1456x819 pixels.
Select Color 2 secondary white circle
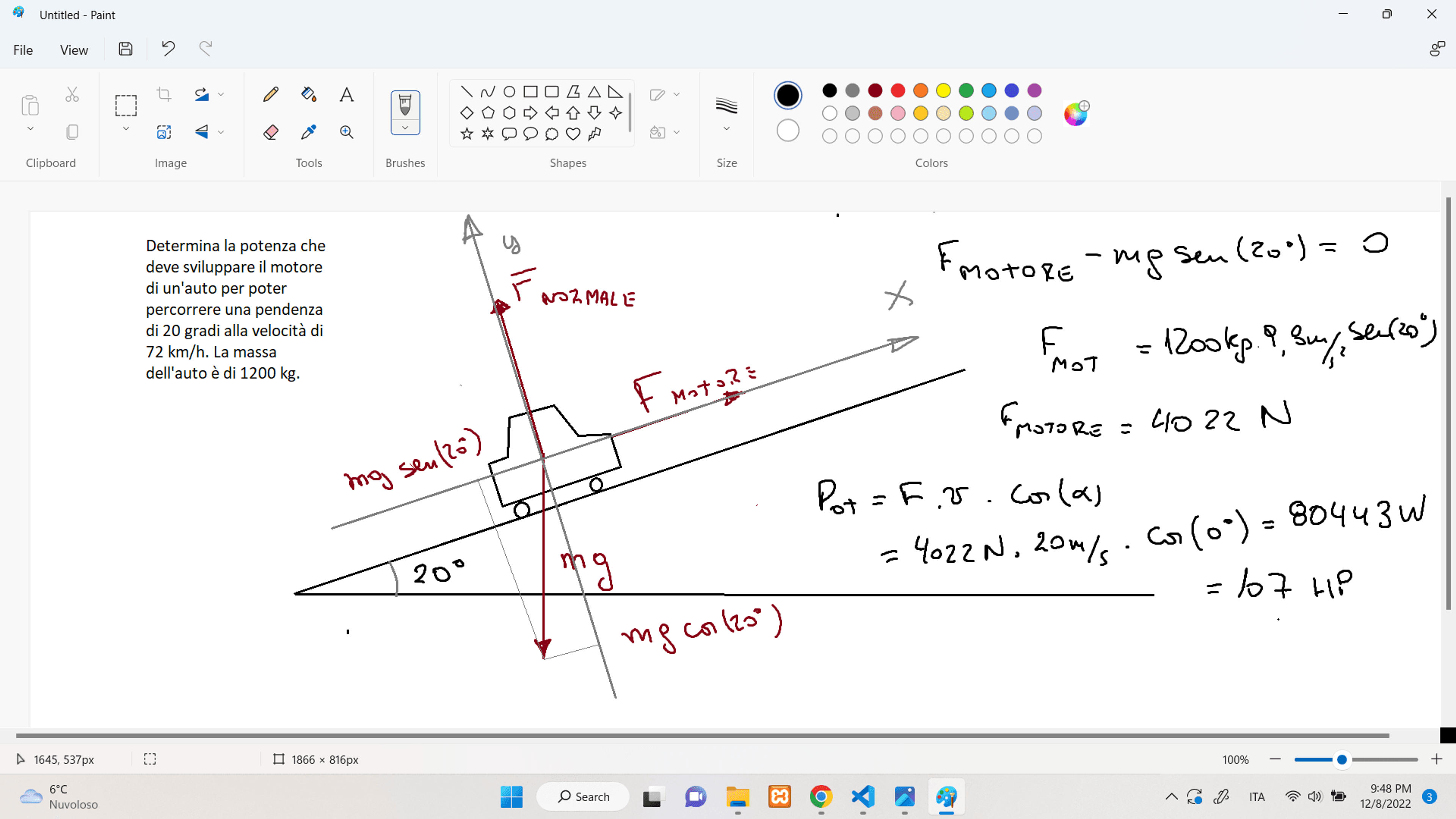[x=788, y=130]
